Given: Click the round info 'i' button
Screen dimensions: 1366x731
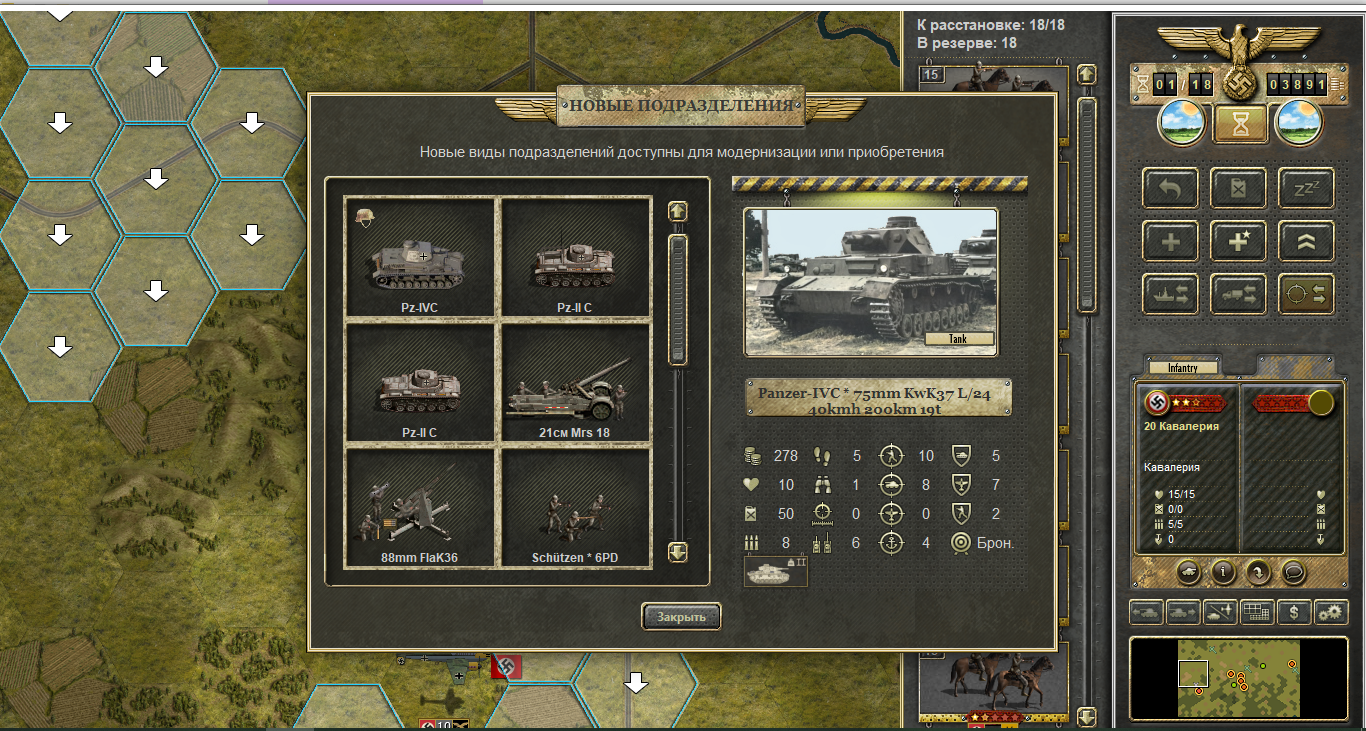Looking at the screenshot, I should pyautogui.click(x=1223, y=572).
